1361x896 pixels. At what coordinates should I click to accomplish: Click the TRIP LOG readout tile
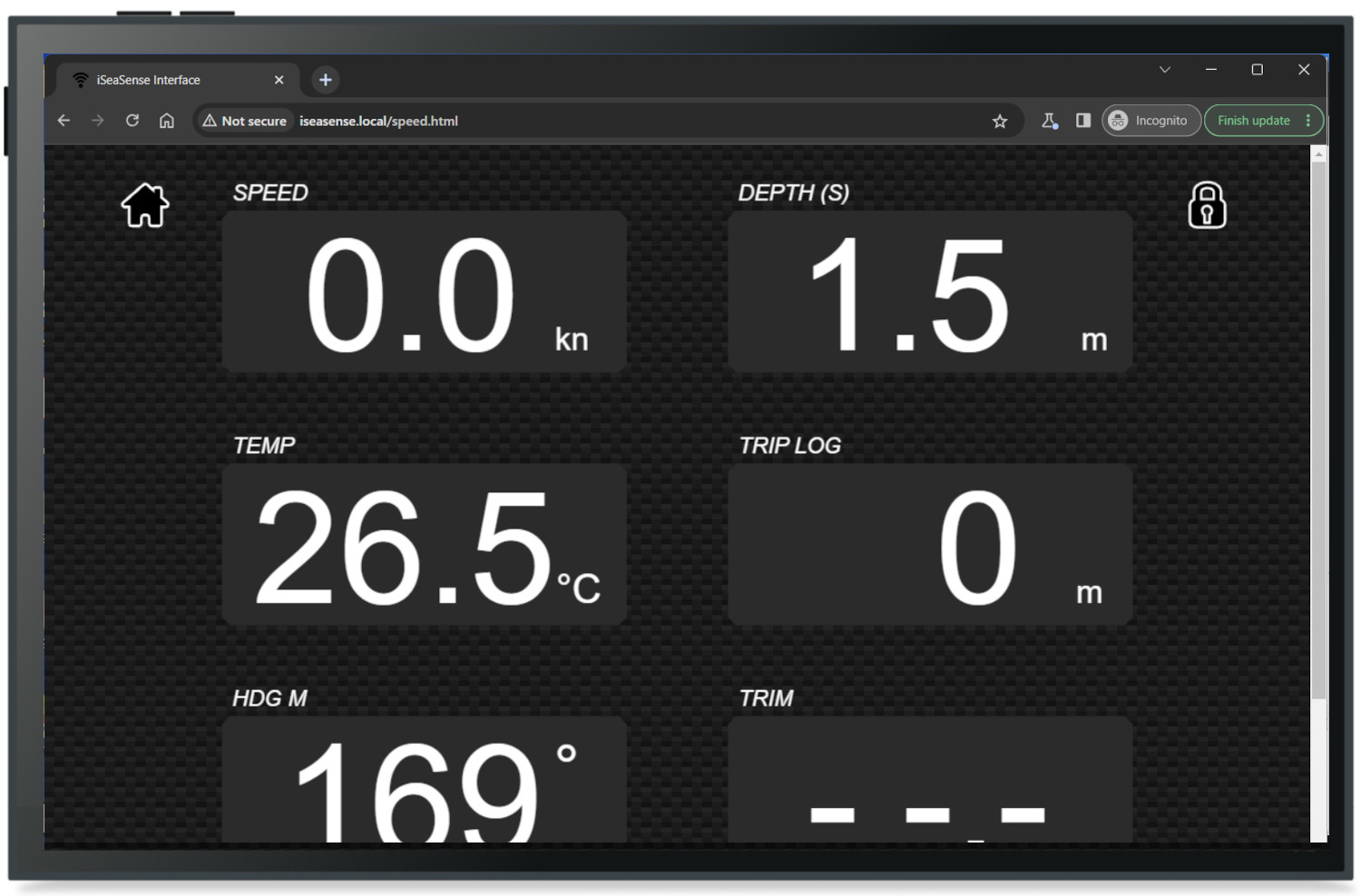[929, 544]
